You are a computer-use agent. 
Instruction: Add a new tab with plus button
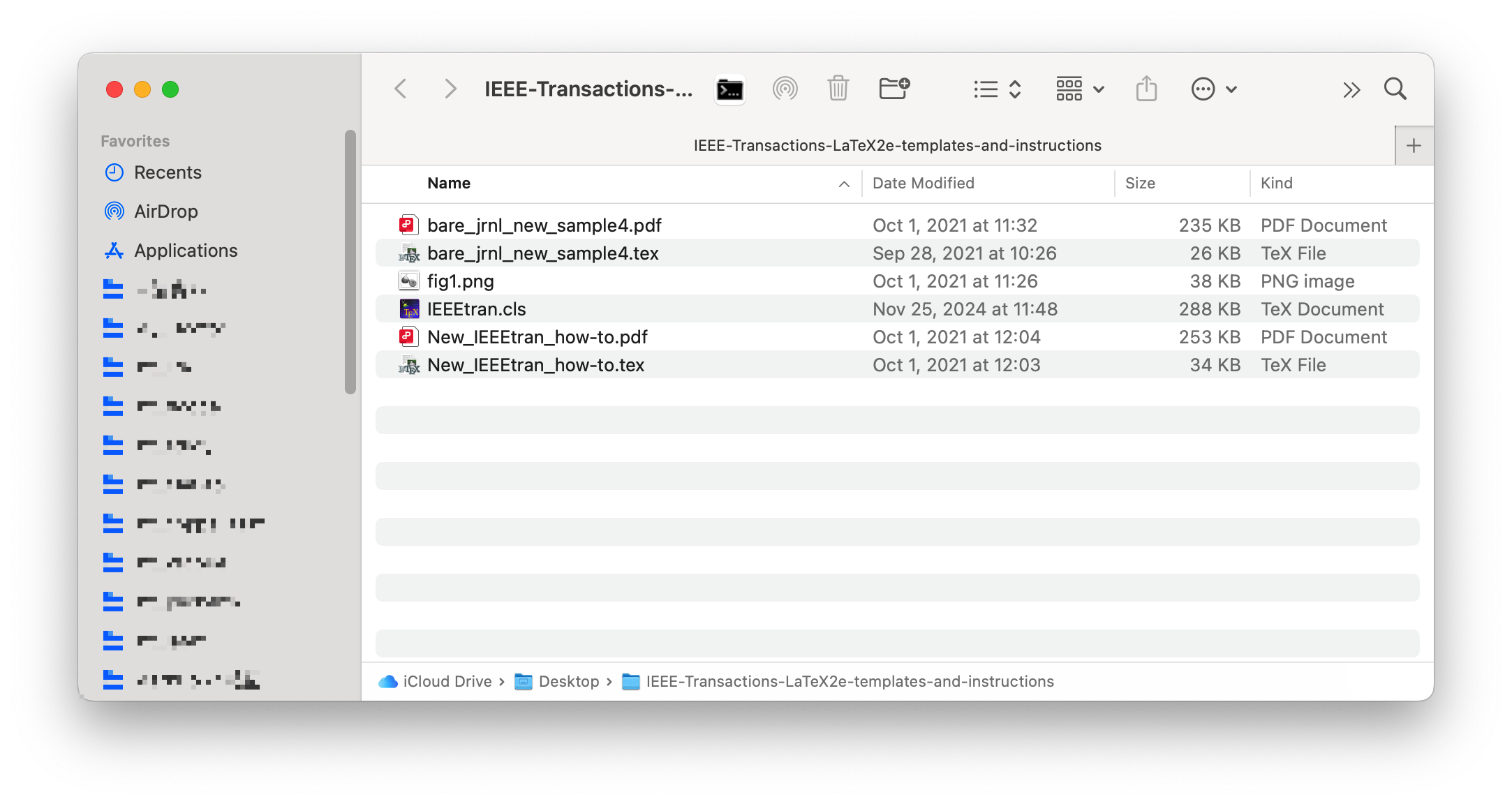coord(1414,146)
